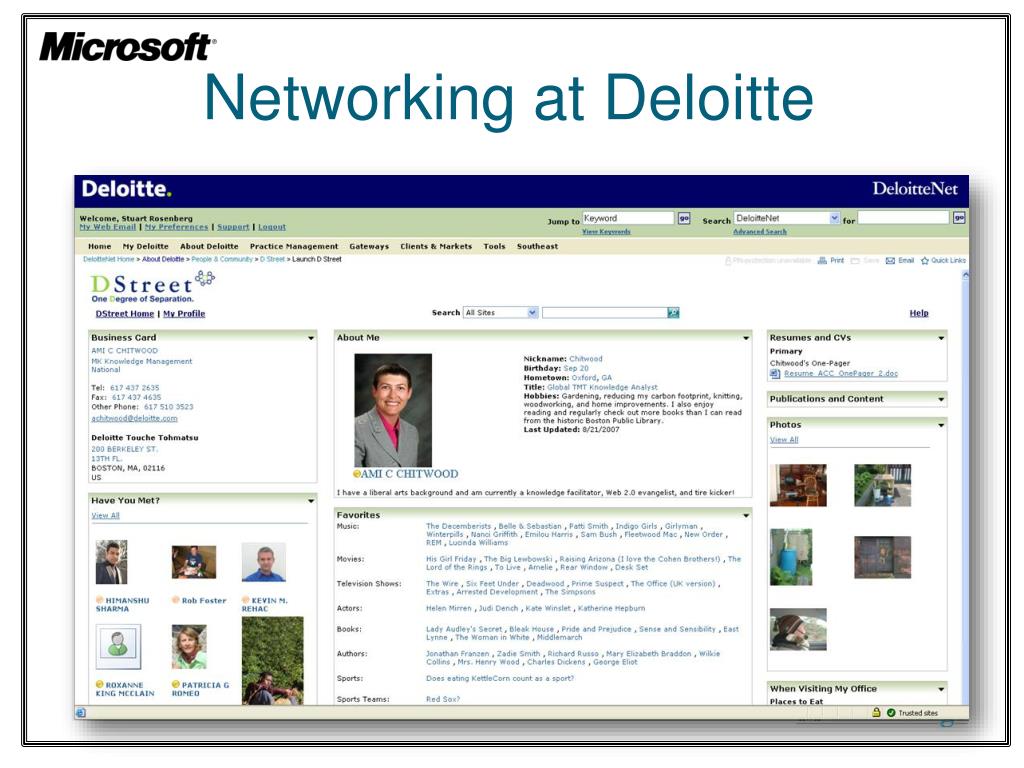Click The Decemberists in Music favorites
This screenshot has height=768, width=1024.
coord(458,526)
